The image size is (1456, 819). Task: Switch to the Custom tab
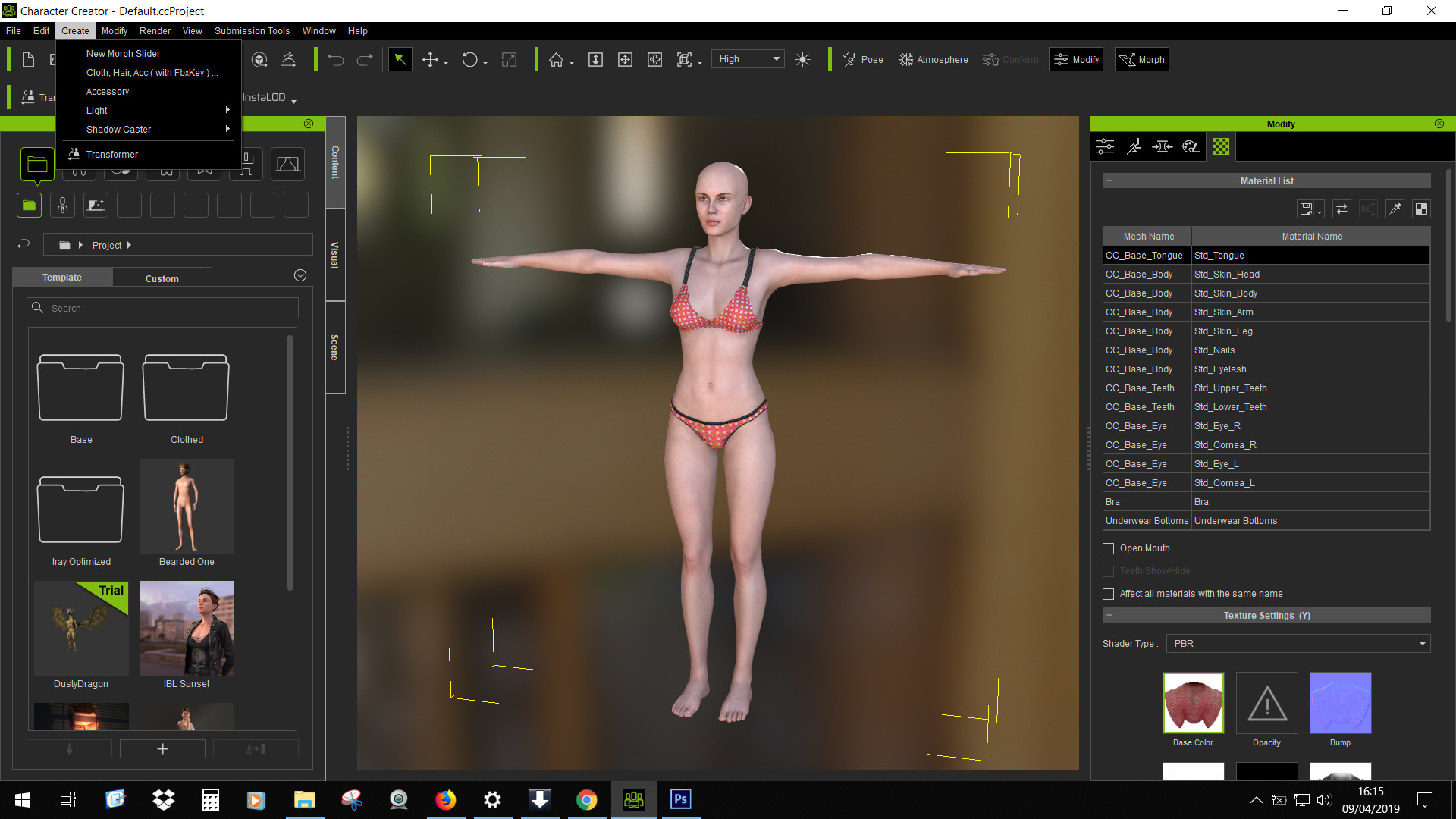(162, 278)
